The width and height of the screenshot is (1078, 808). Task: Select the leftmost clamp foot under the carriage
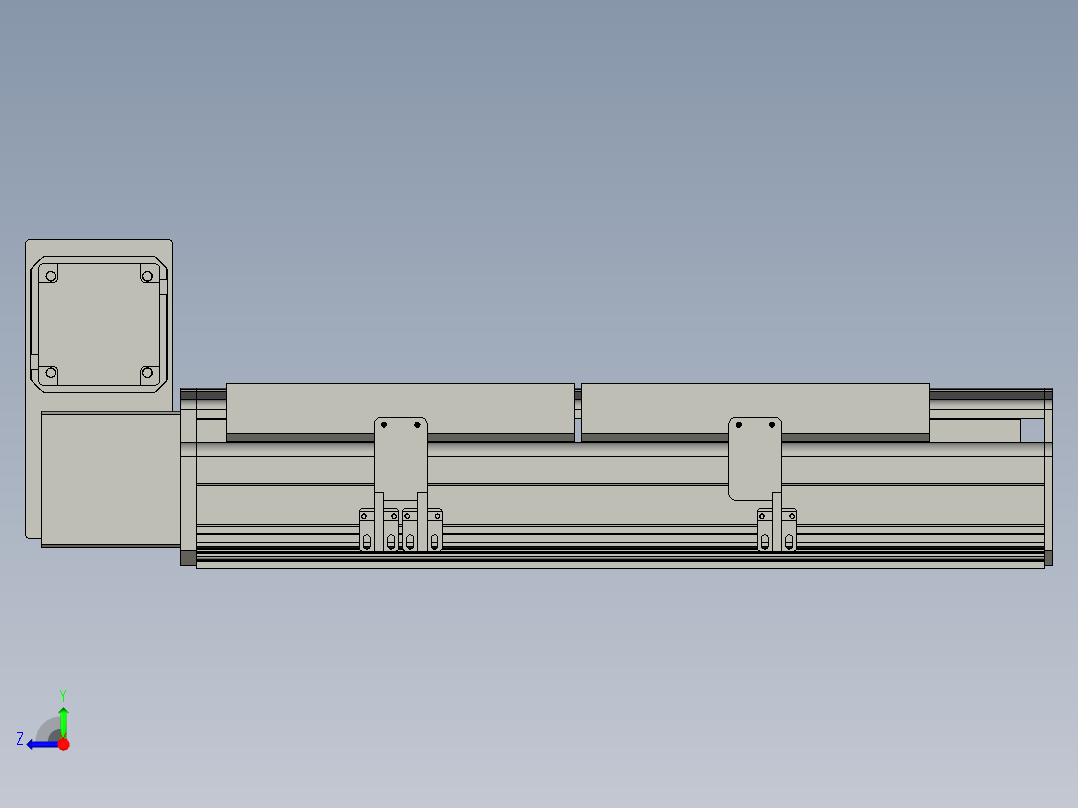pos(366,528)
